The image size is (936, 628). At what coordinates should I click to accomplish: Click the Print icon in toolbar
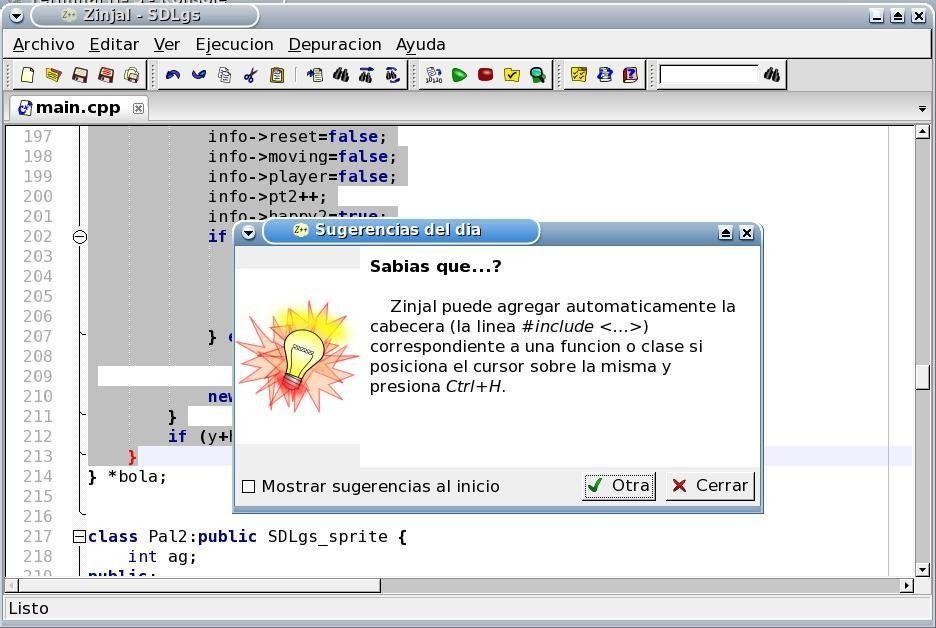(132, 75)
